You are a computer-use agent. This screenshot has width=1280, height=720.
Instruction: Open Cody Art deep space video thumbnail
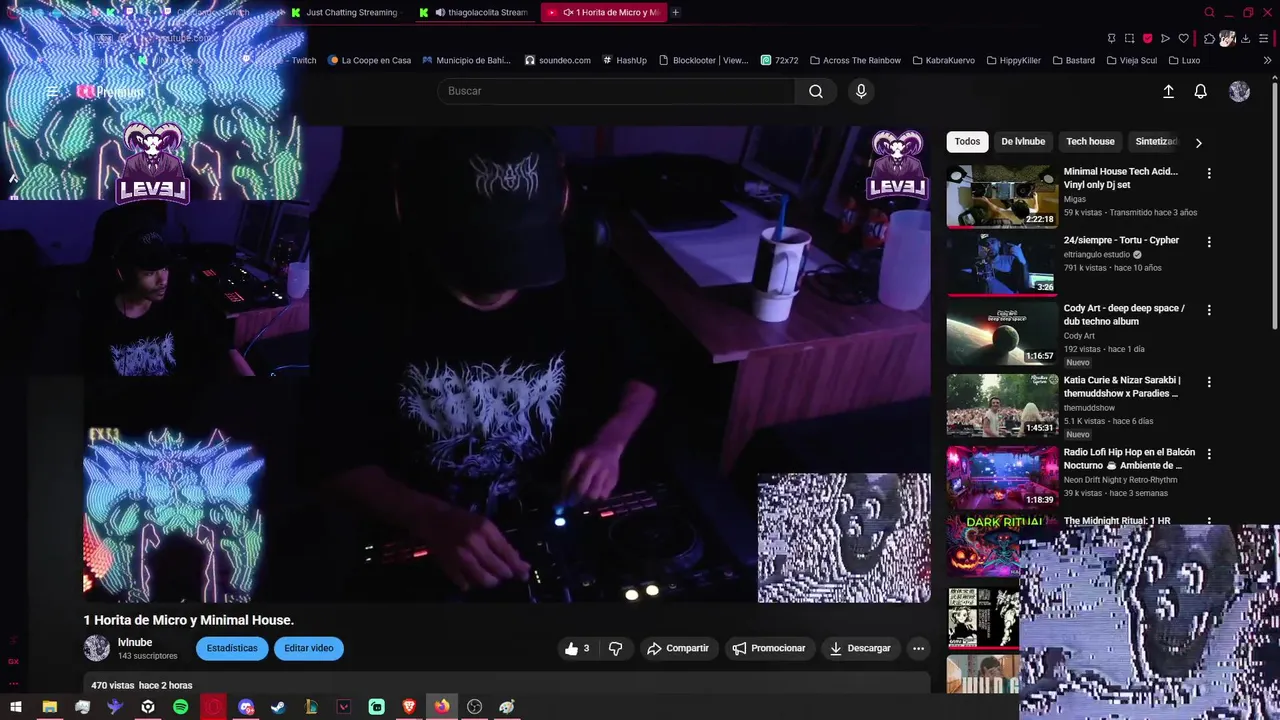tap(1002, 333)
